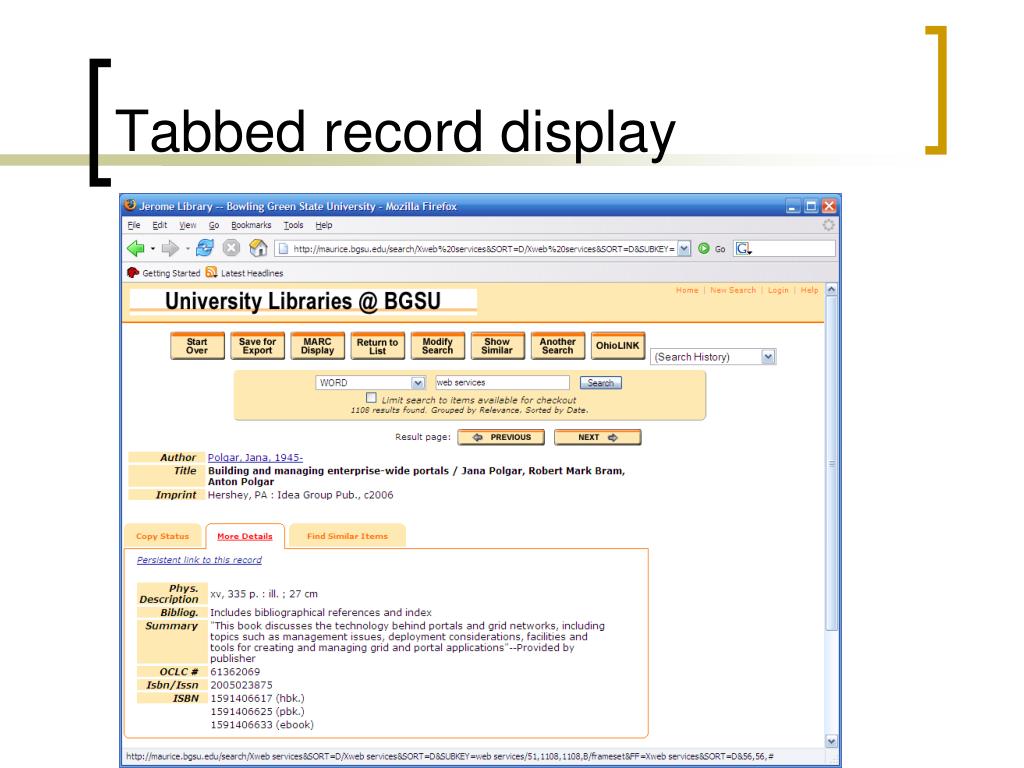Click the Login header link
The width and height of the screenshot is (1024, 768).
[x=778, y=290]
